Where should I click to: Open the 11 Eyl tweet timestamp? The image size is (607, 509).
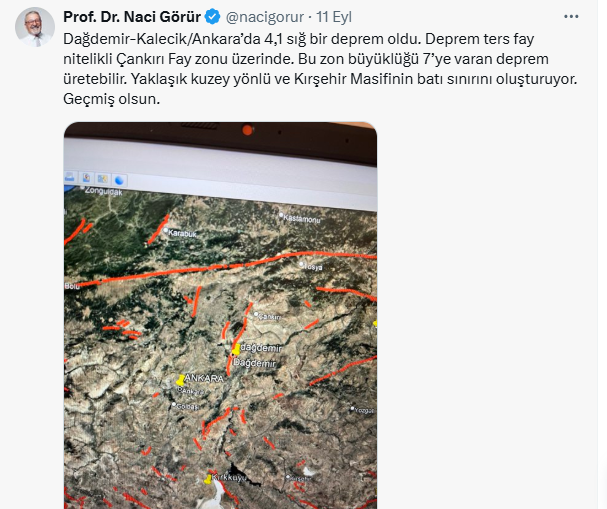coord(334,17)
